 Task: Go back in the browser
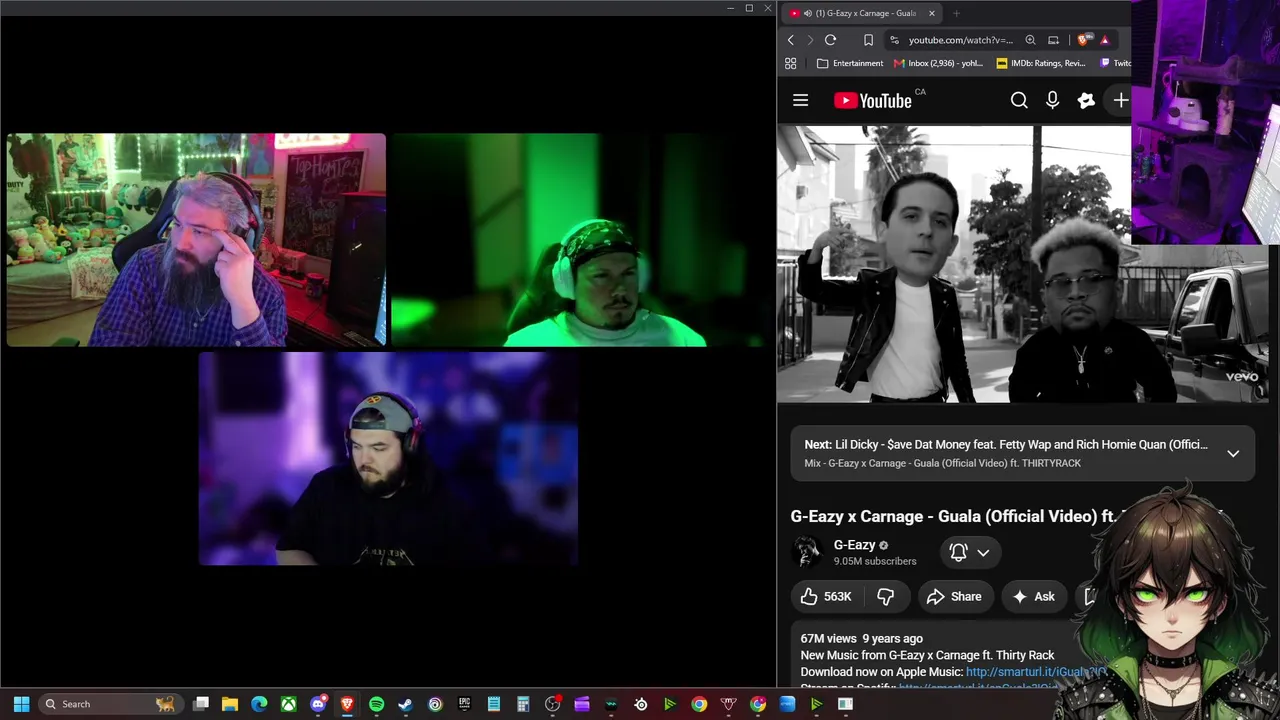click(x=791, y=40)
